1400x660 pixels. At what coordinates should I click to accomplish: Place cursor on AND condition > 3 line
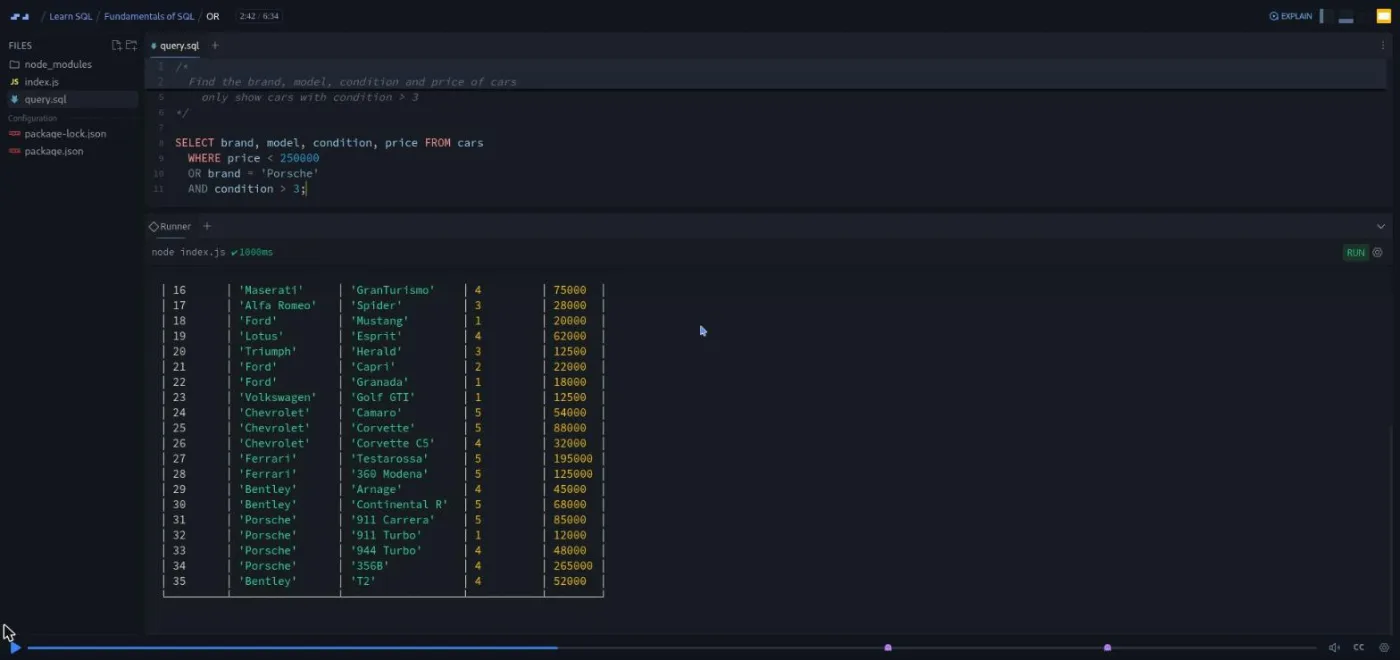247,189
